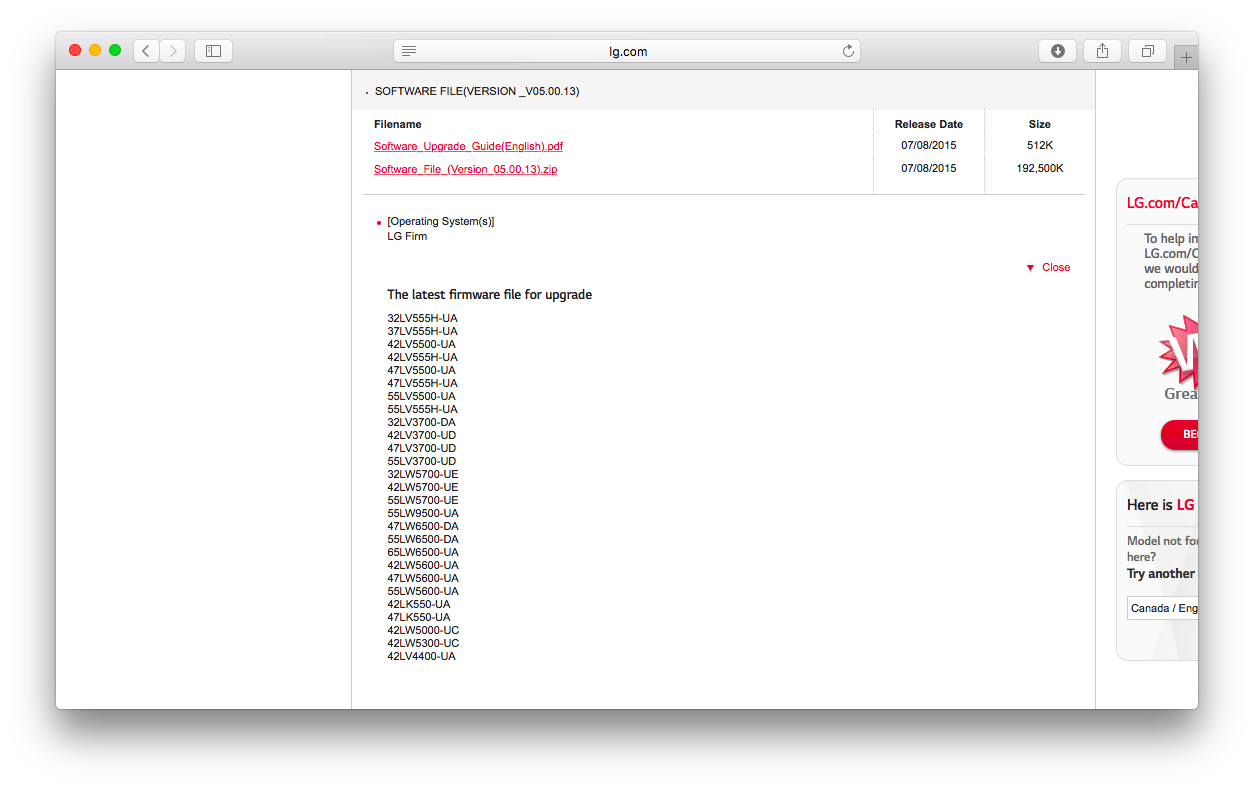The image size is (1254, 789).
Task: Download Software_File_(Version_05.00.13).zip
Action: click(x=465, y=169)
